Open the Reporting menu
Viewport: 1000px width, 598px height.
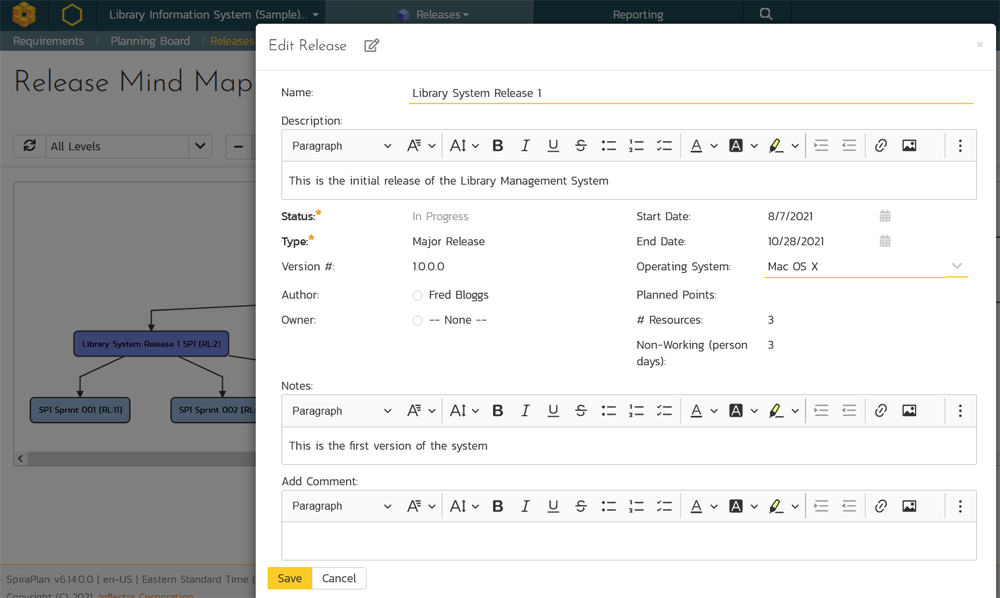click(x=638, y=15)
